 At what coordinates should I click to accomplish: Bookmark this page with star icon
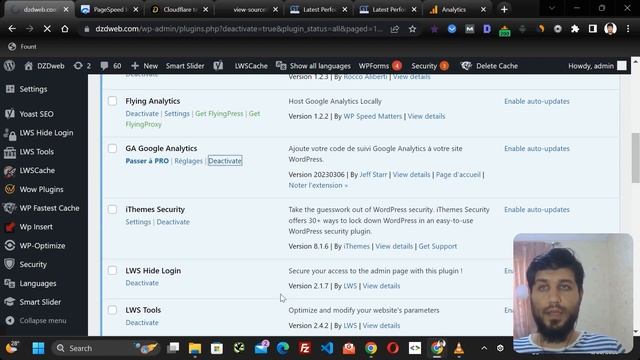(413, 29)
